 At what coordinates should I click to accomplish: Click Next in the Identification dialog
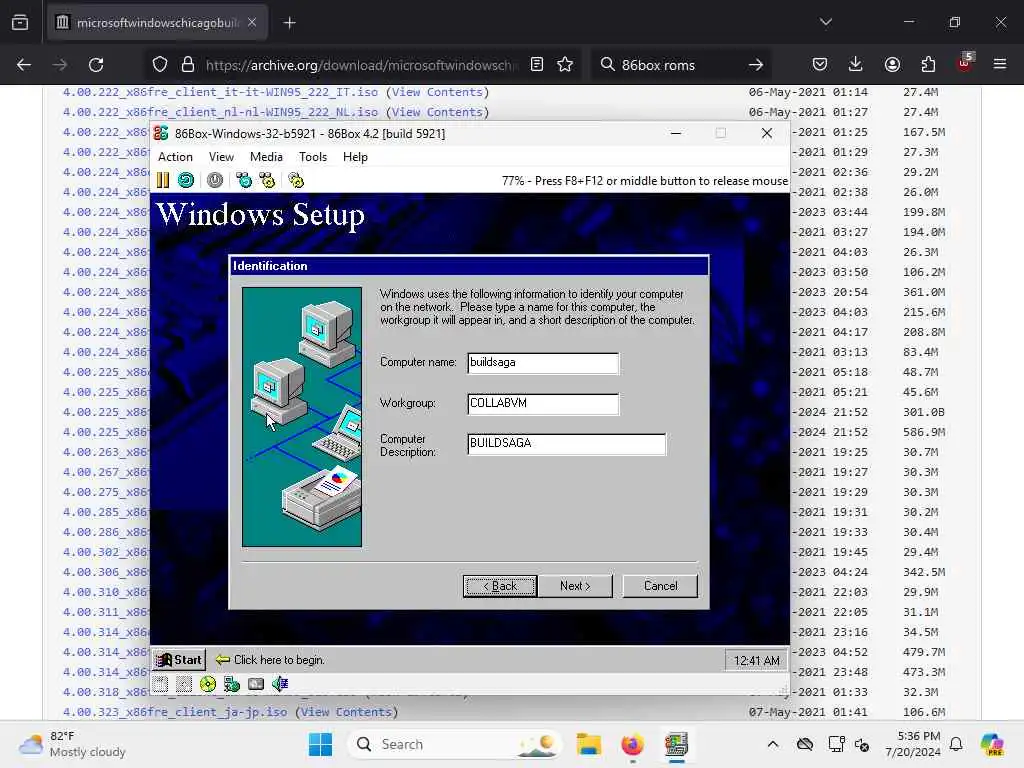tap(575, 586)
